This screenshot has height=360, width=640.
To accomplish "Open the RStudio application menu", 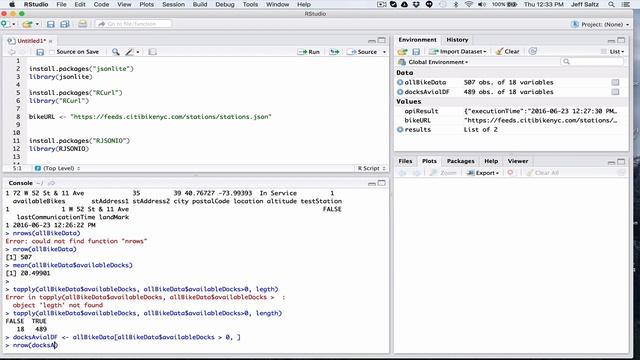I will tap(36, 4).
